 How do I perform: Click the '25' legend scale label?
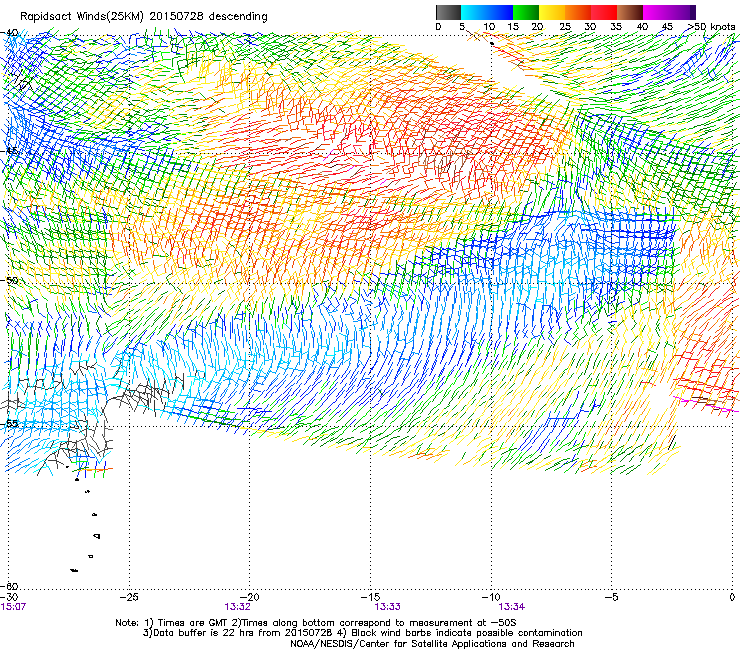pos(565,27)
